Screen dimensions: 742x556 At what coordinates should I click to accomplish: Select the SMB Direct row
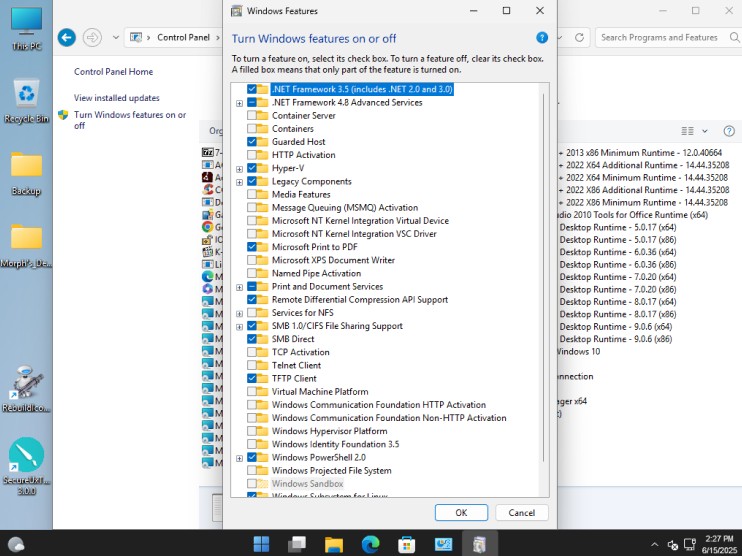click(293, 339)
